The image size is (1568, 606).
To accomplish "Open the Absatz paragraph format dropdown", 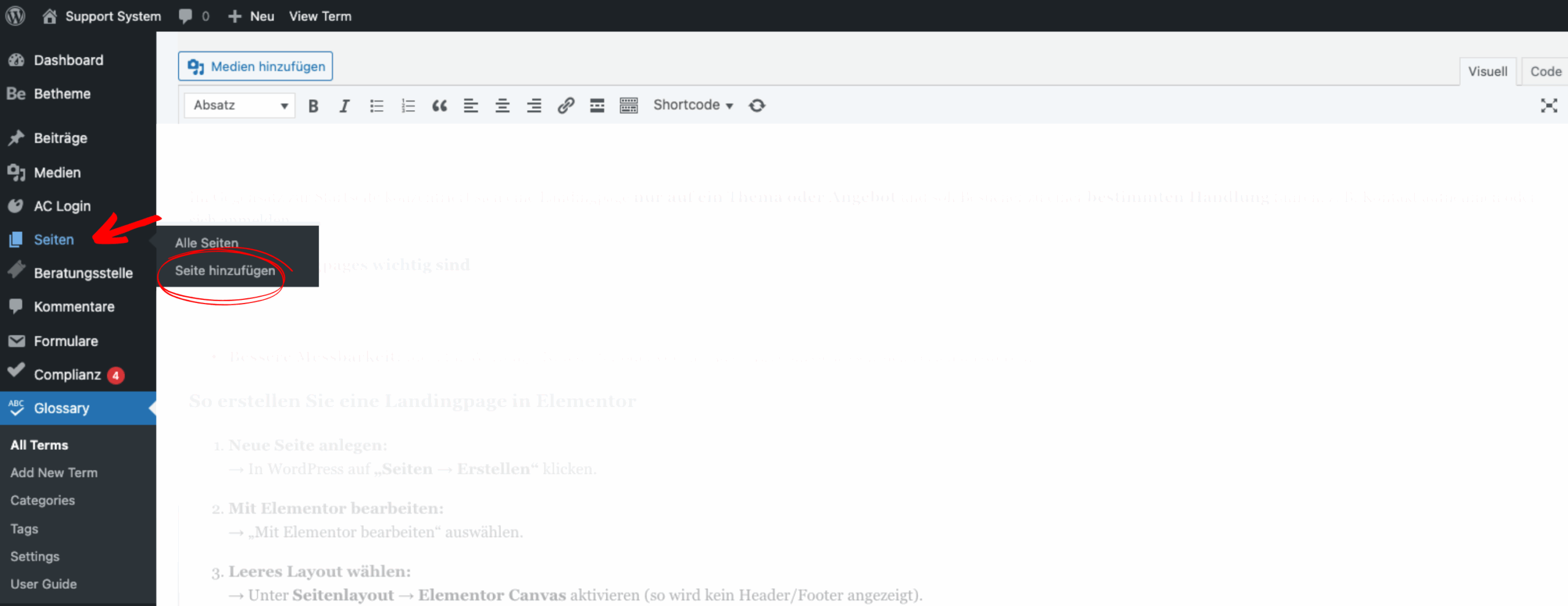I will 239,105.
